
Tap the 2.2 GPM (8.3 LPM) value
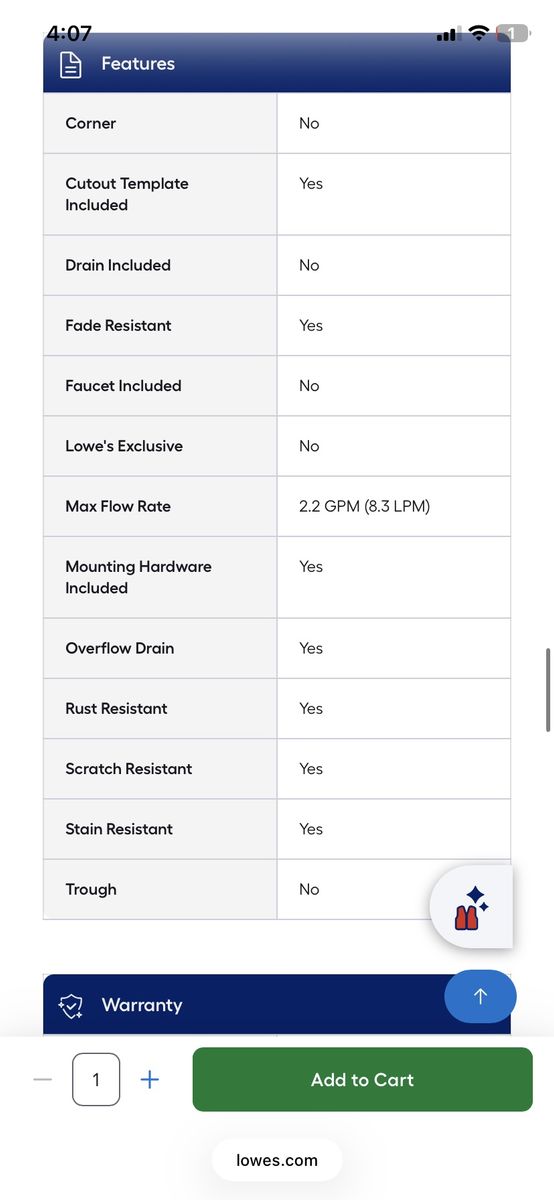(x=364, y=506)
